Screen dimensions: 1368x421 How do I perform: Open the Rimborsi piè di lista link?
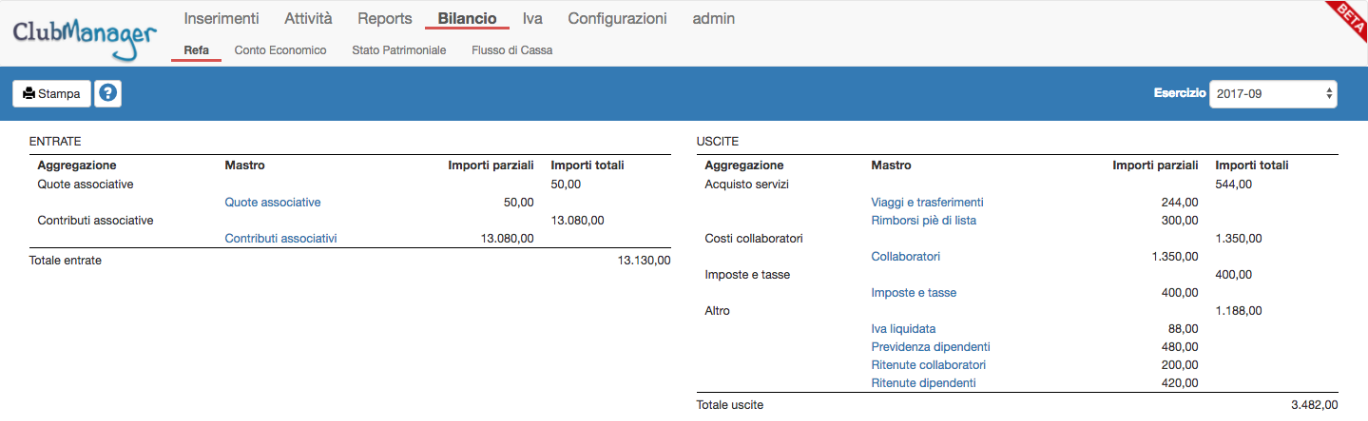pos(923,220)
